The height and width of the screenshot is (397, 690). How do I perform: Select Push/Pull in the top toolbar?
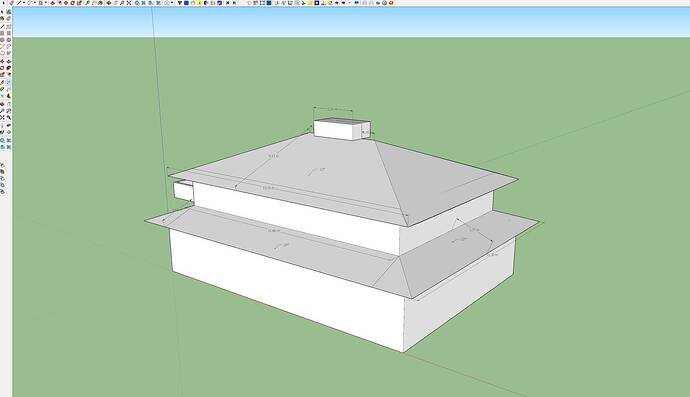click(52, 3)
